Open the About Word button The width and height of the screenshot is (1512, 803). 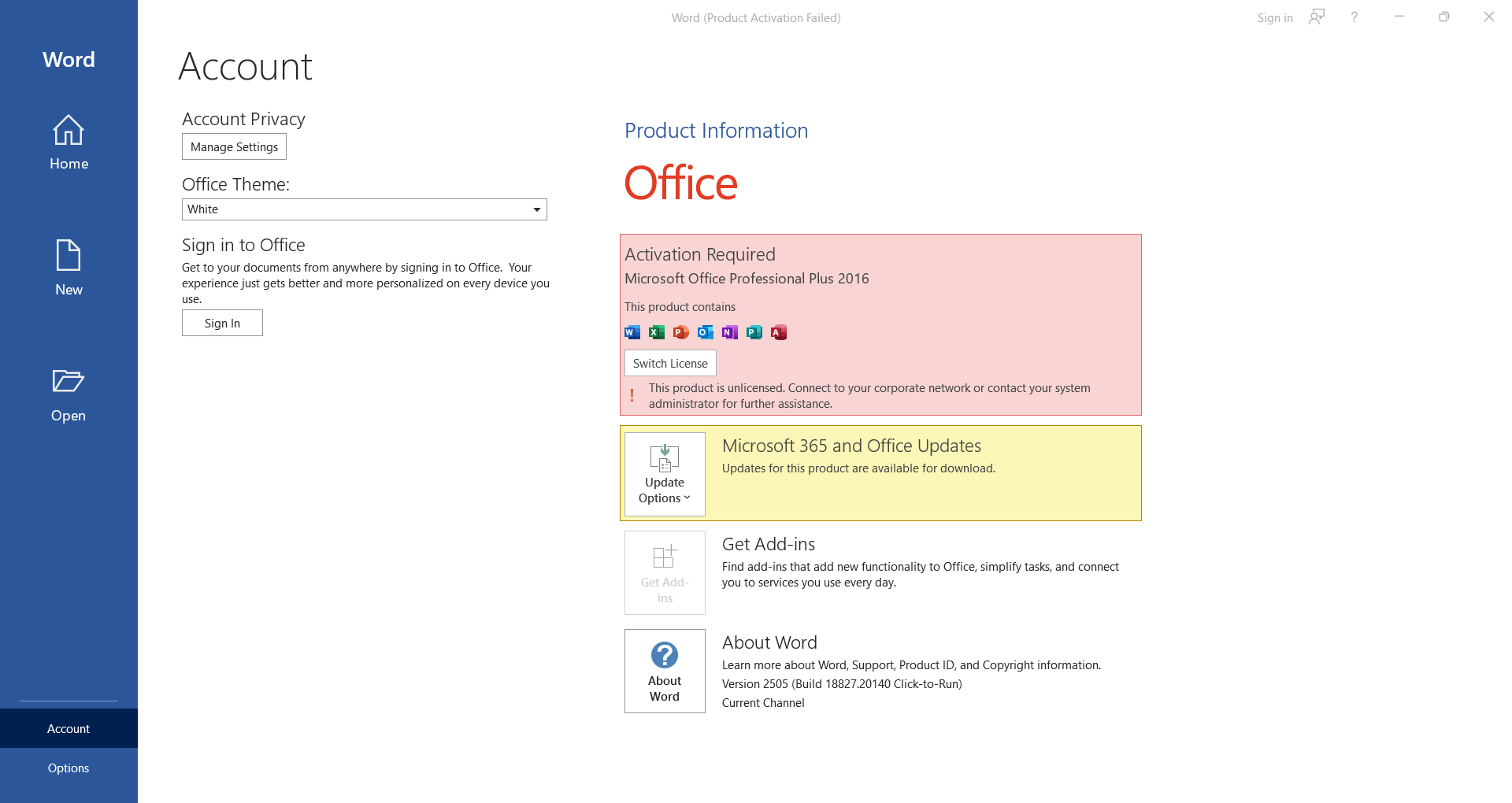tap(665, 671)
